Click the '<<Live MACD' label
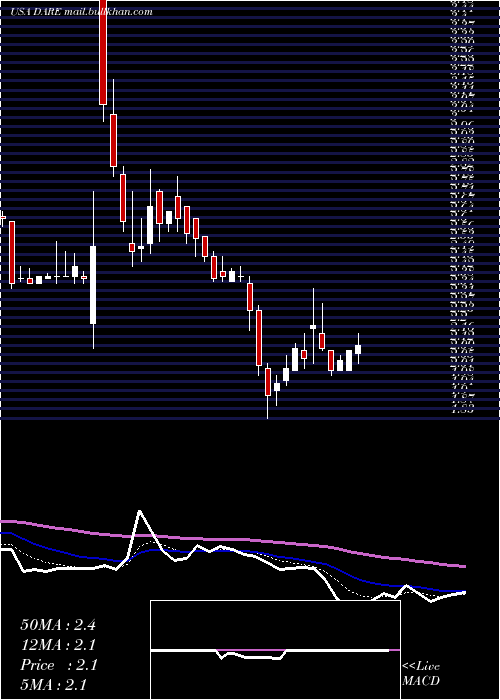 pyautogui.click(x=421, y=673)
